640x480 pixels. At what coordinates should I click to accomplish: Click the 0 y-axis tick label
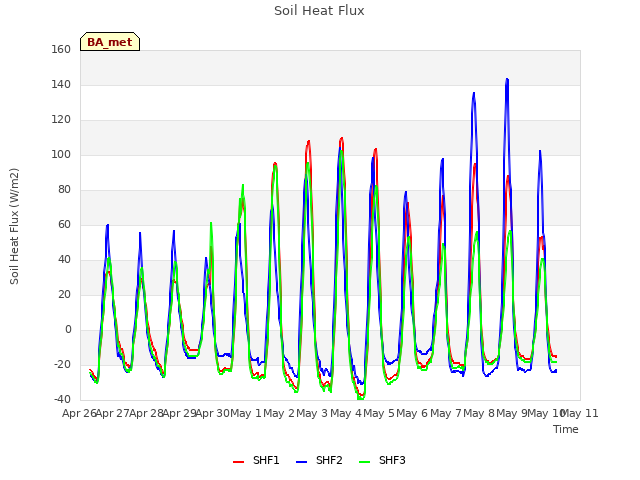68,329
